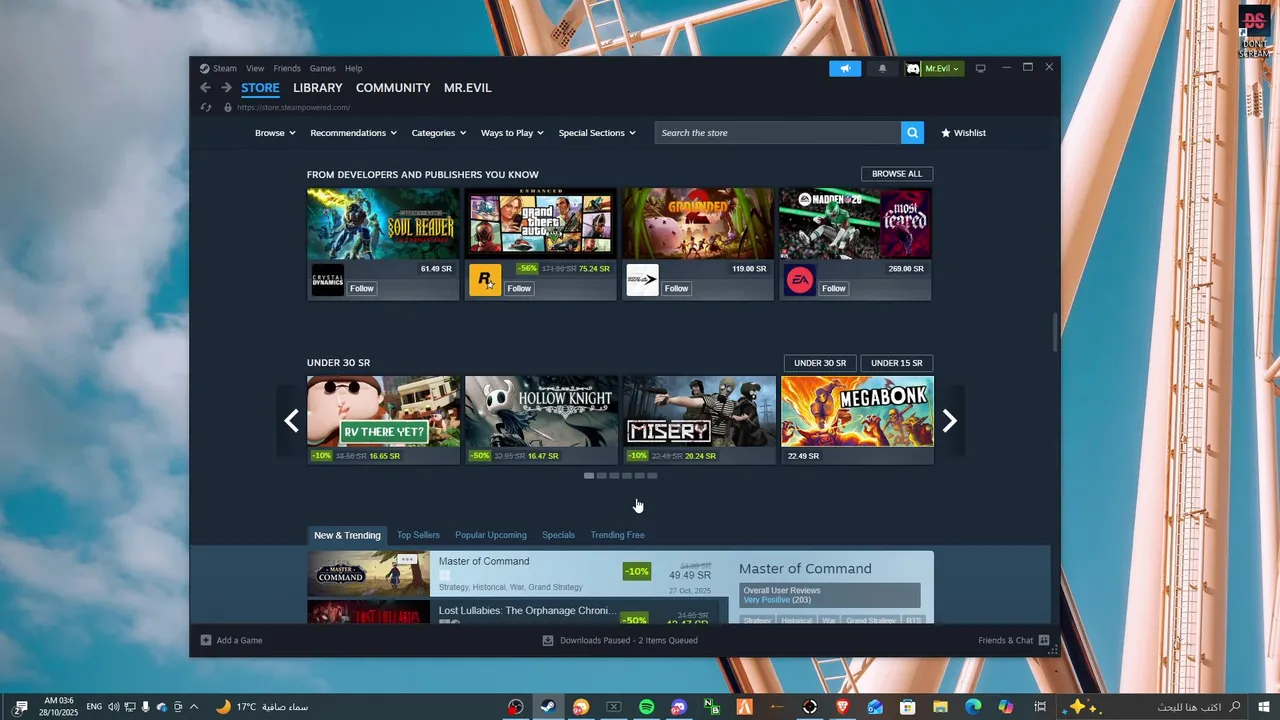The image size is (1280, 720).
Task: Jump to the last carousel page dot
Action: click(652, 476)
